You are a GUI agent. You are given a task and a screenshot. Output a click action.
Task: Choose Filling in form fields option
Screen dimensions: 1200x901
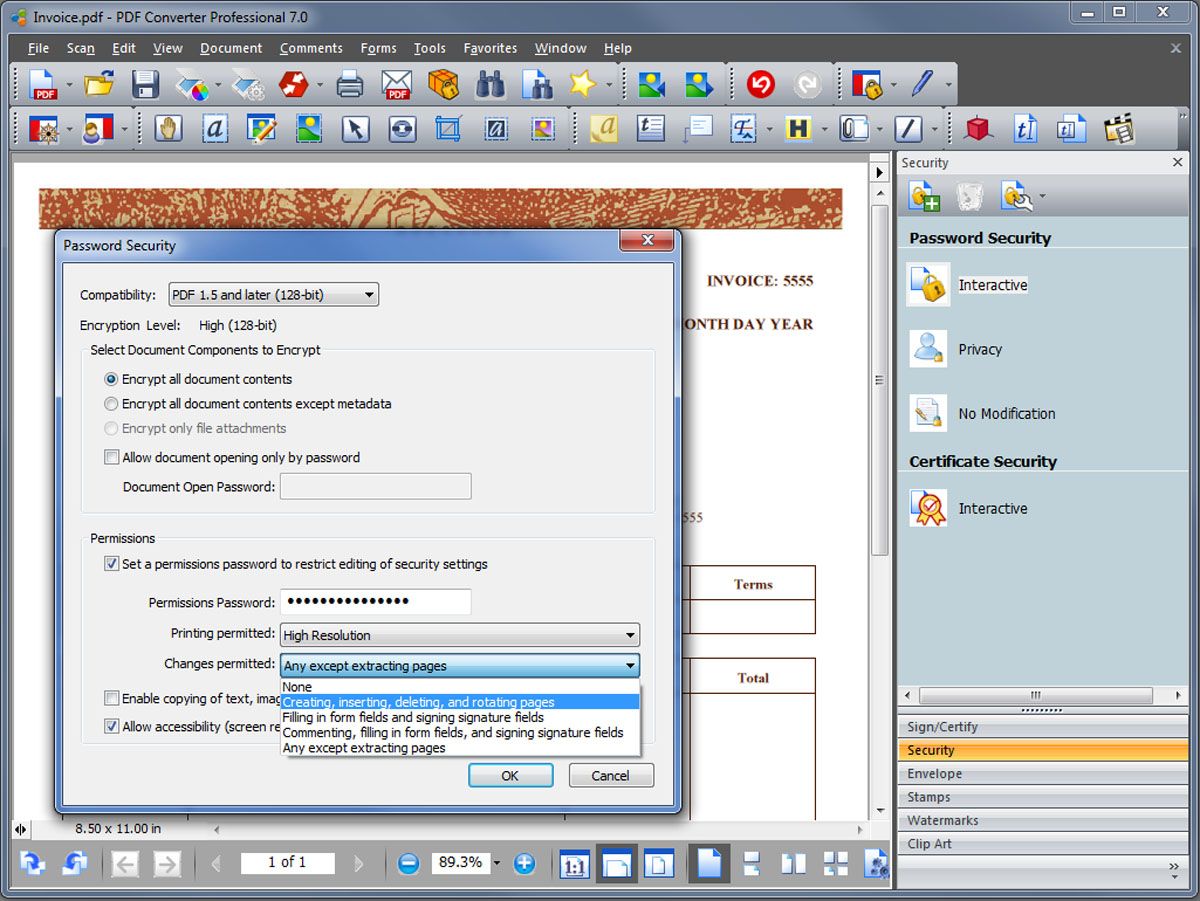[460, 717]
